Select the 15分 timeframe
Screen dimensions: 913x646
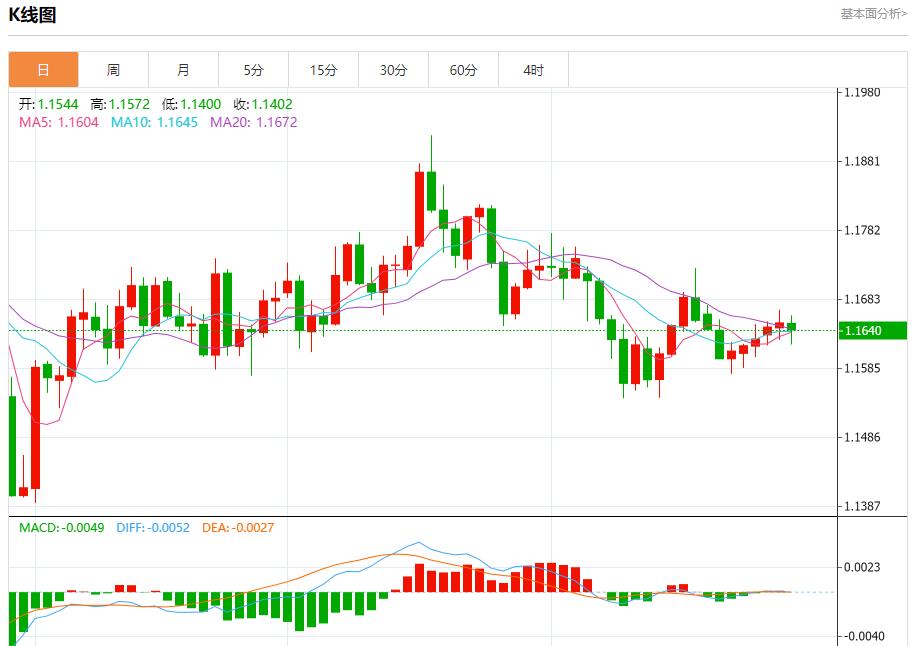[x=323, y=69]
